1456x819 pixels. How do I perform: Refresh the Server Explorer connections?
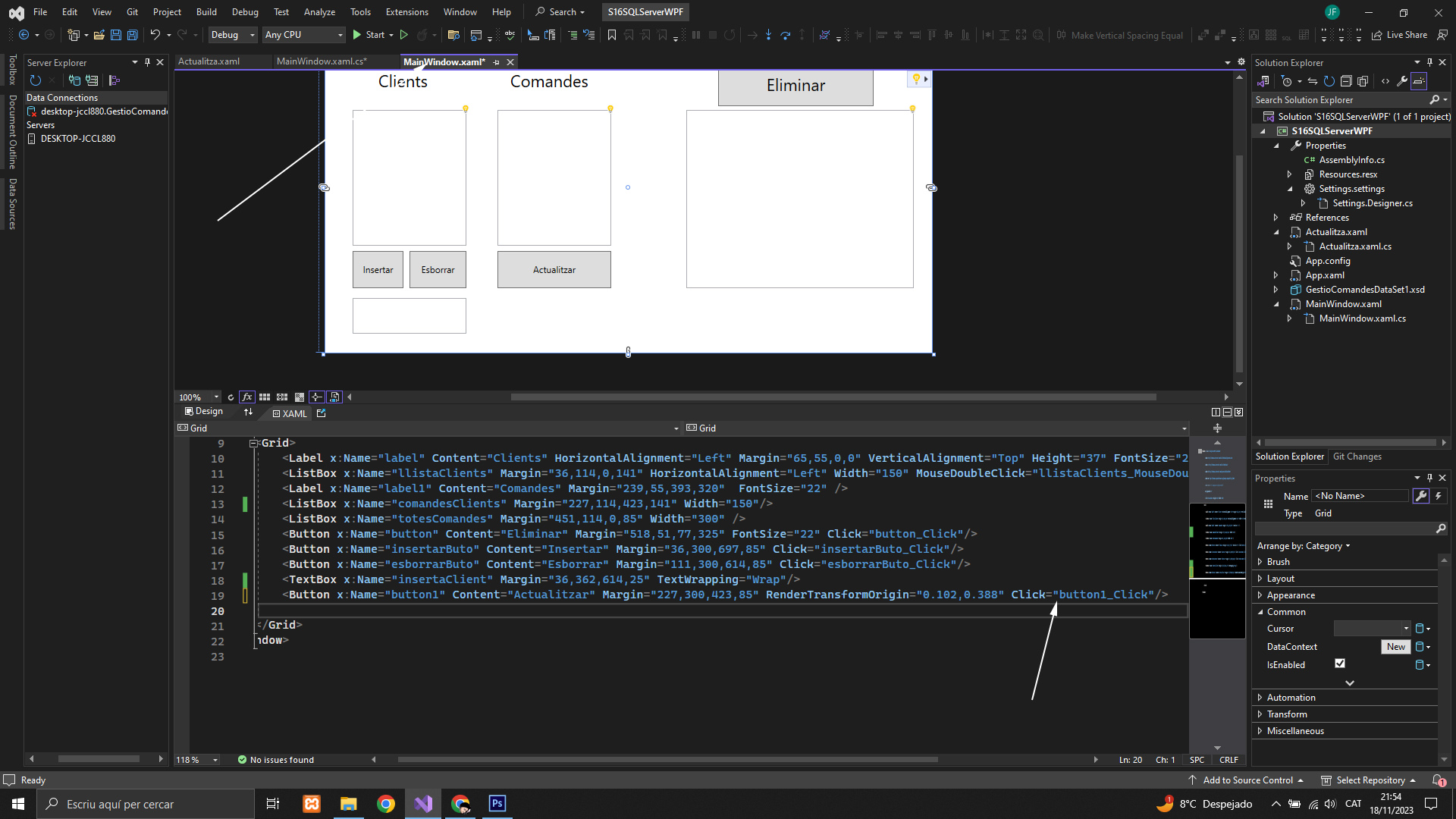point(35,80)
